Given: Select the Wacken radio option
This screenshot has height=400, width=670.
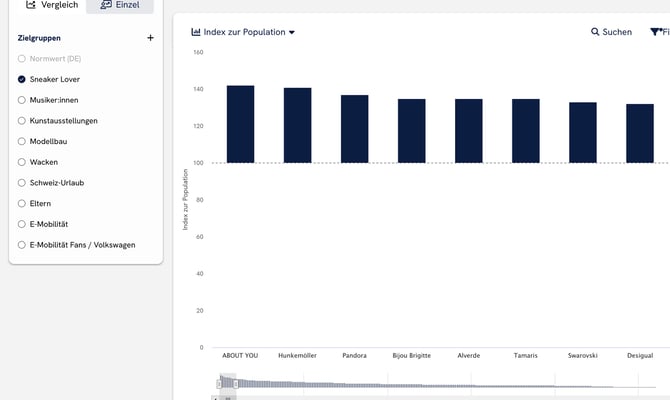Looking at the screenshot, I should point(22,162).
